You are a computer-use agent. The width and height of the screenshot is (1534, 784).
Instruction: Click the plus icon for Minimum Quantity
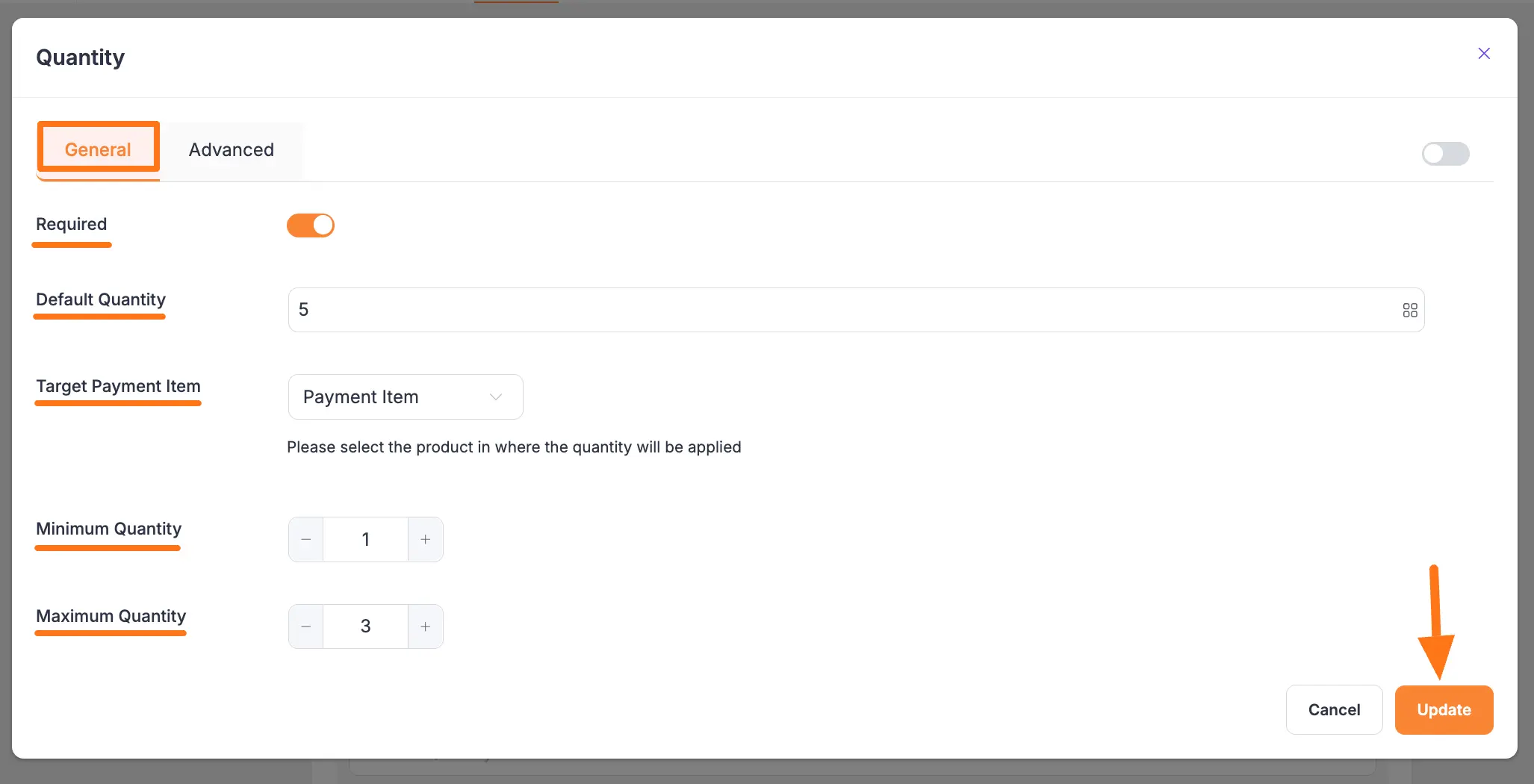coord(425,539)
